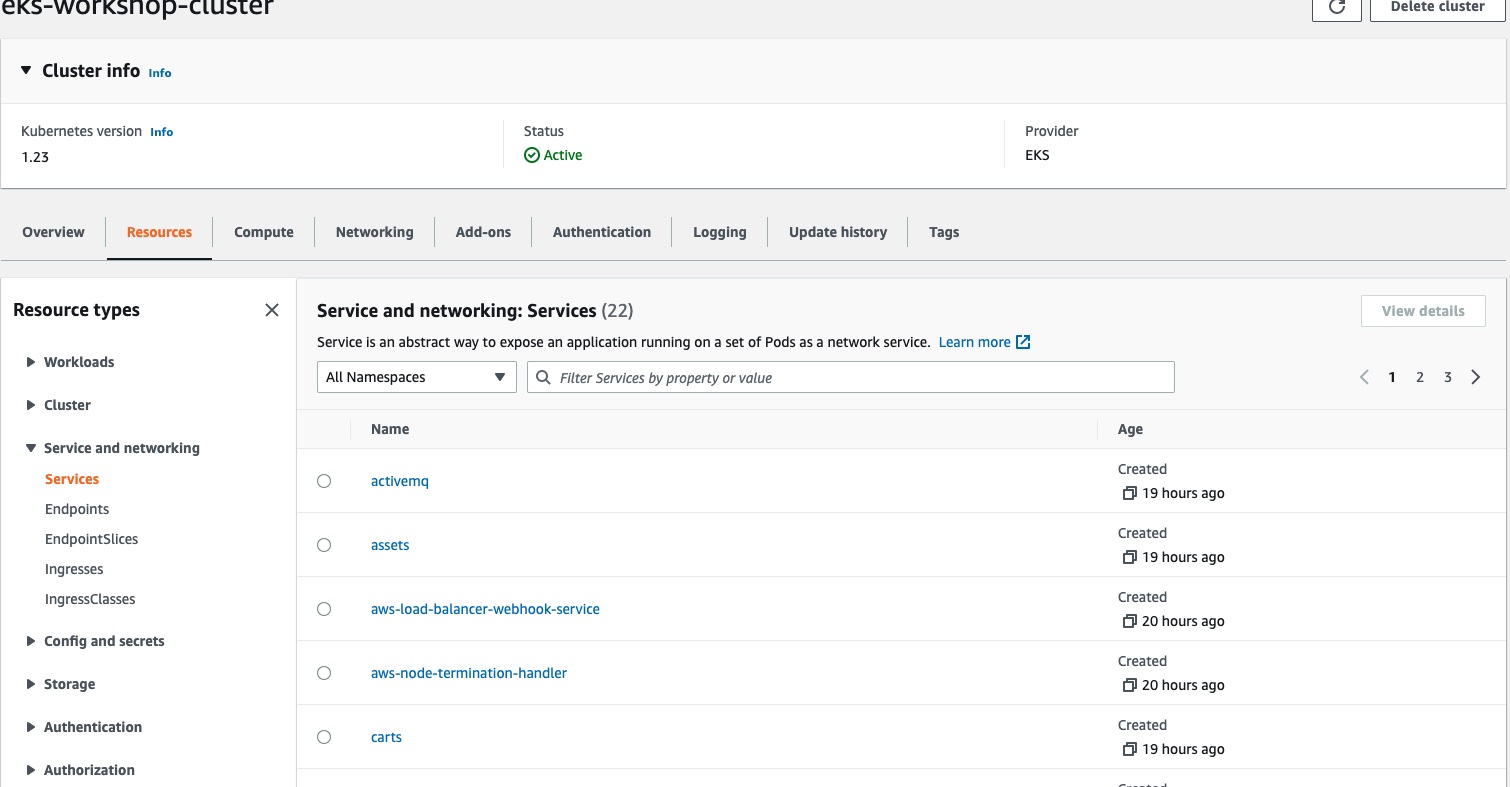Click the copy icon beside assets age
This screenshot has width=1510, height=787.
[1129, 557]
